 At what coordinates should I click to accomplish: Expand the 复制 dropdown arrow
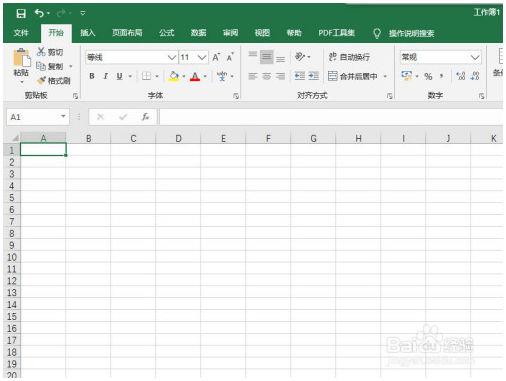[71, 66]
